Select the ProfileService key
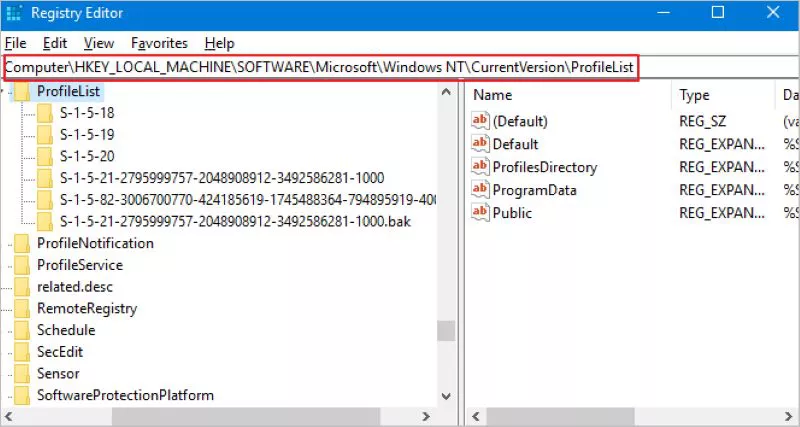Screen dimensions: 800x427 80,265
